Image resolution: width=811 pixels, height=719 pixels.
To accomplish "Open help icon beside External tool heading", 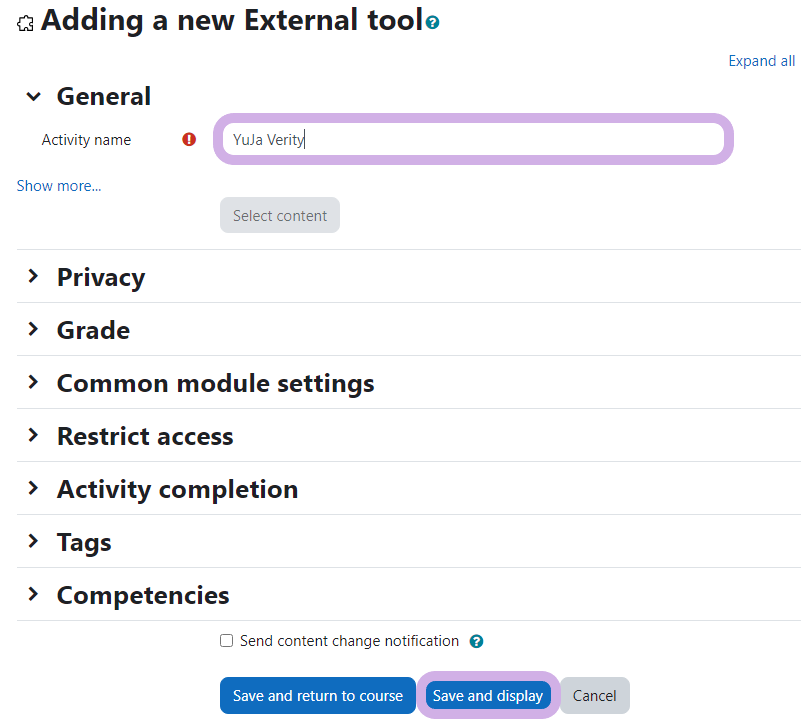I will pos(432,21).
